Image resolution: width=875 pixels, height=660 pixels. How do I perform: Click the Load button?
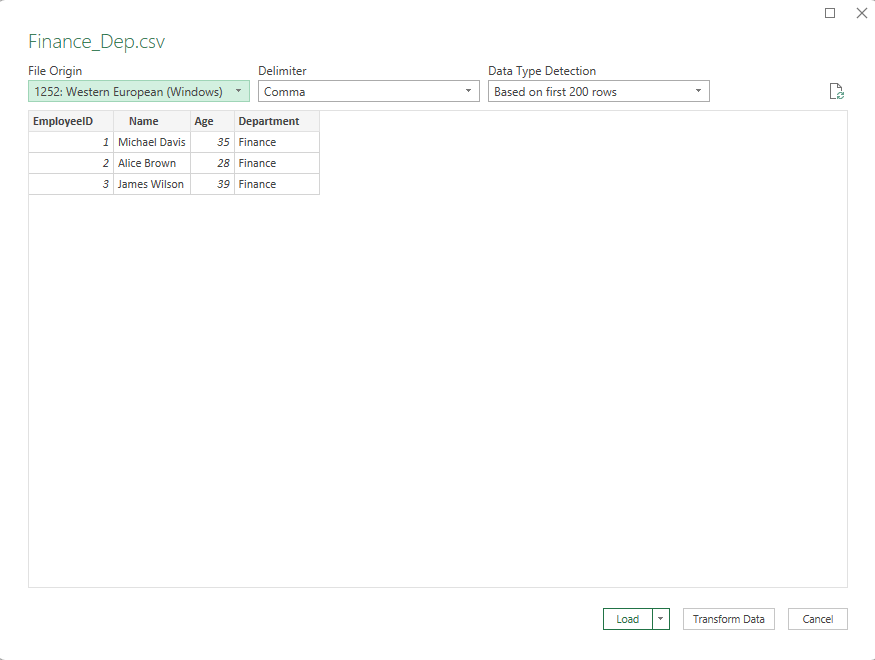click(628, 619)
